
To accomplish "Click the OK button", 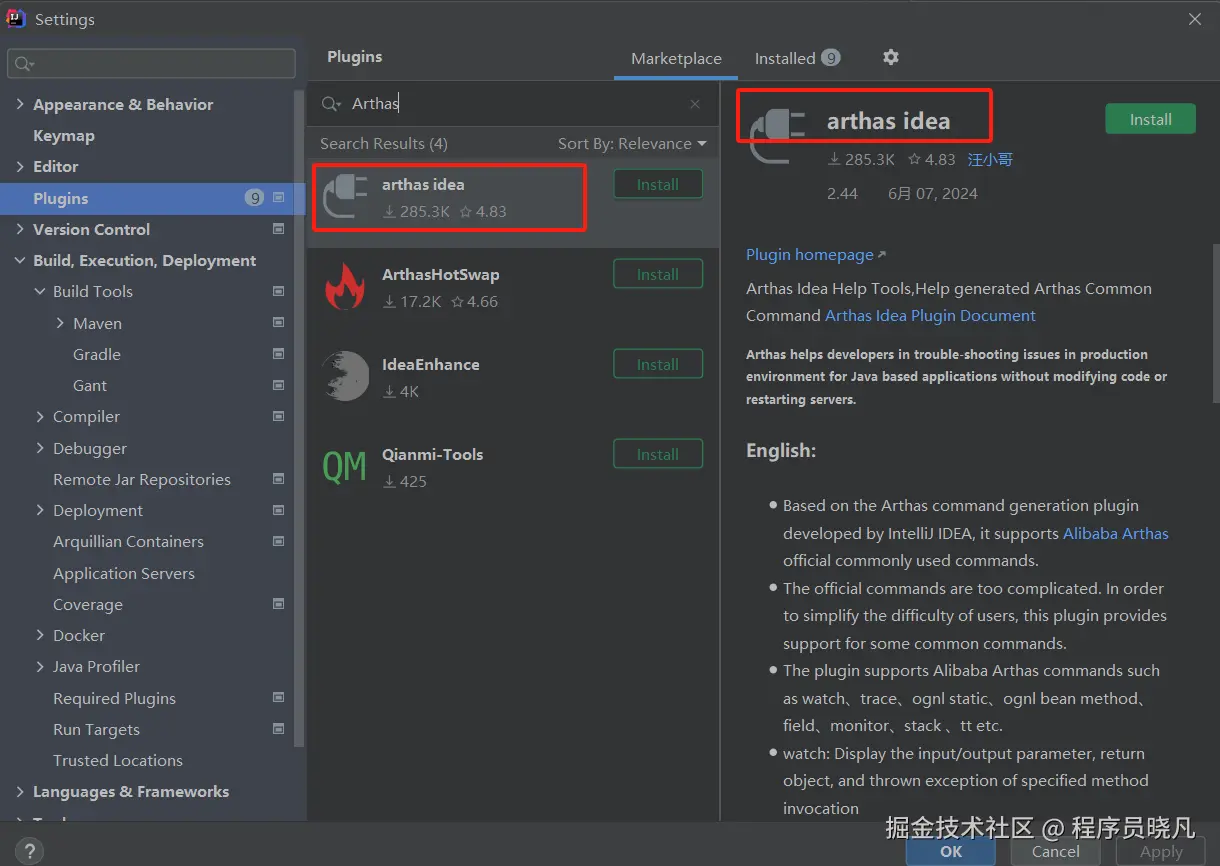I will 951,851.
